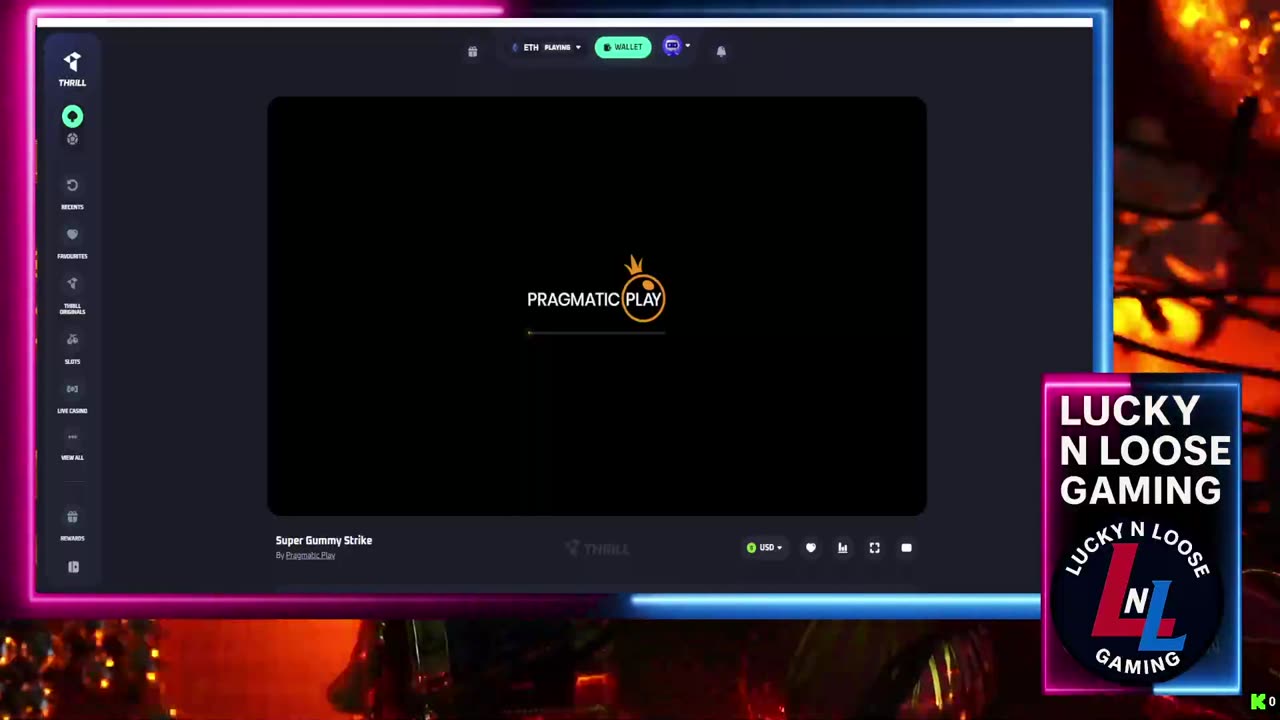1280x720 pixels.
Task: Click the Super Gummy Strike title
Action: click(x=324, y=540)
